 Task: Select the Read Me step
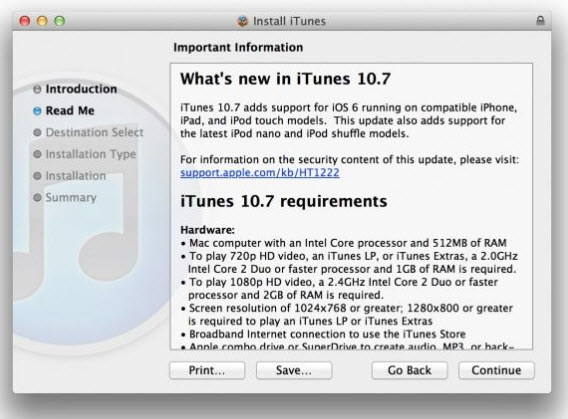coord(70,110)
